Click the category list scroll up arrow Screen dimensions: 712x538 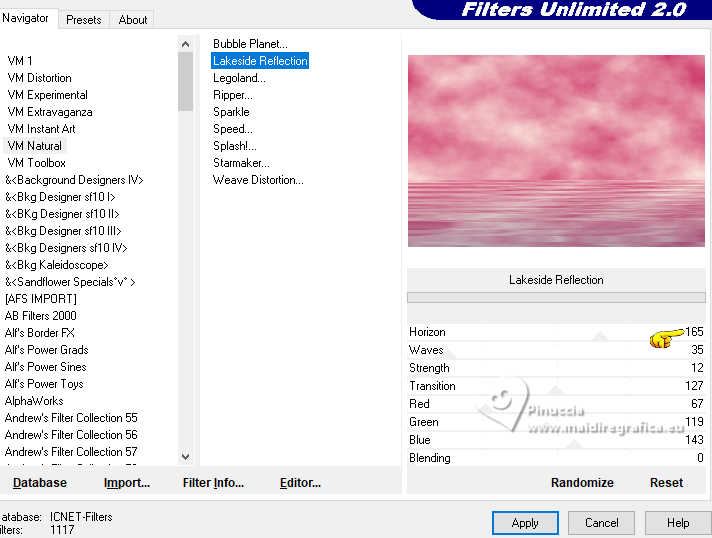185,44
